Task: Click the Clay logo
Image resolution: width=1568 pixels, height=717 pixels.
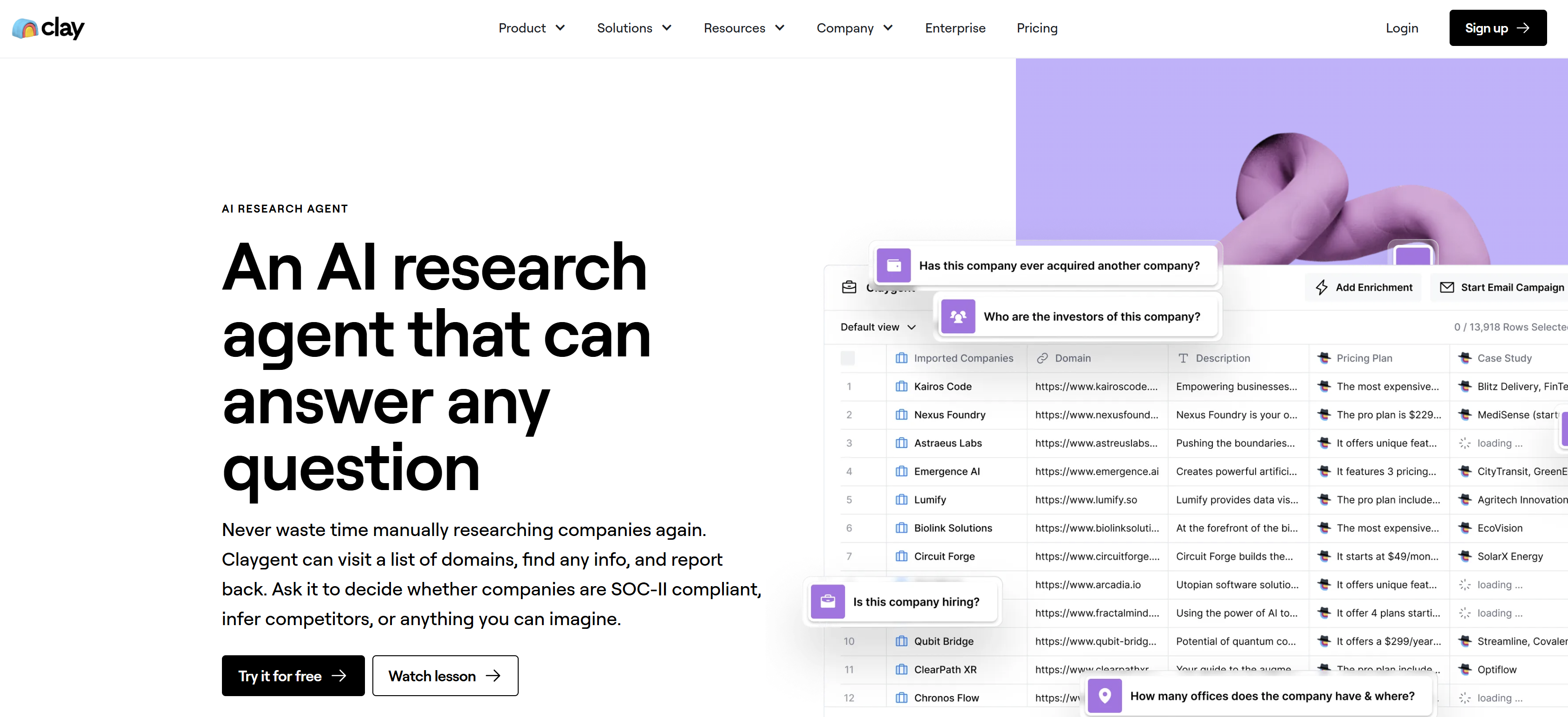Action: (48, 28)
